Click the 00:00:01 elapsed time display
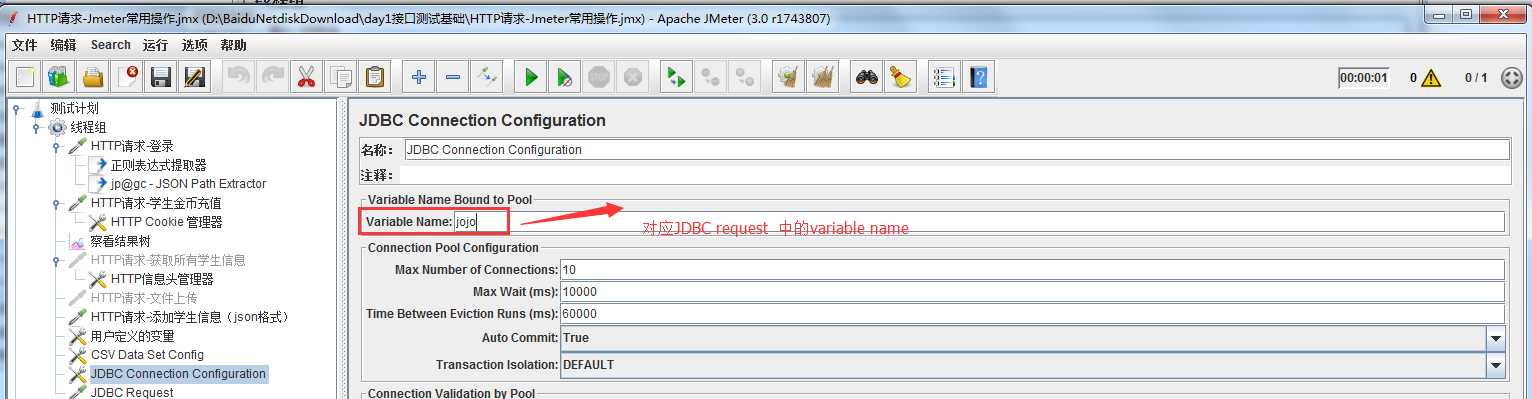1532x399 pixels. [x=1364, y=78]
